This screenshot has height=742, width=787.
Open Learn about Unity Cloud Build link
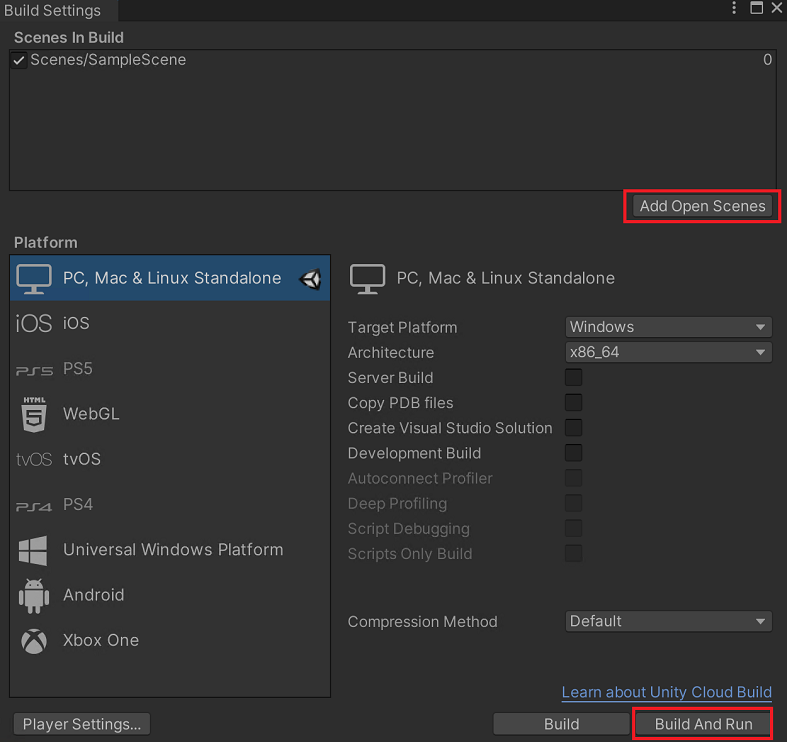click(x=667, y=692)
